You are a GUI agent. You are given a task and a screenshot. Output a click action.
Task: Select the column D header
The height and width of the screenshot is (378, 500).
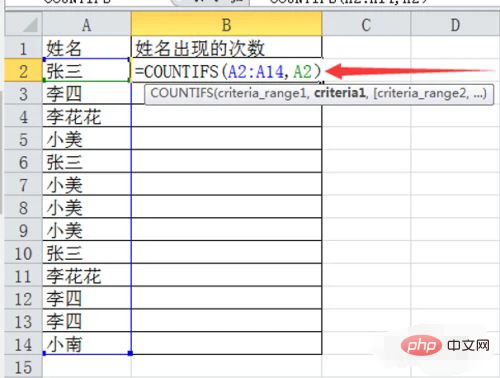click(x=455, y=24)
